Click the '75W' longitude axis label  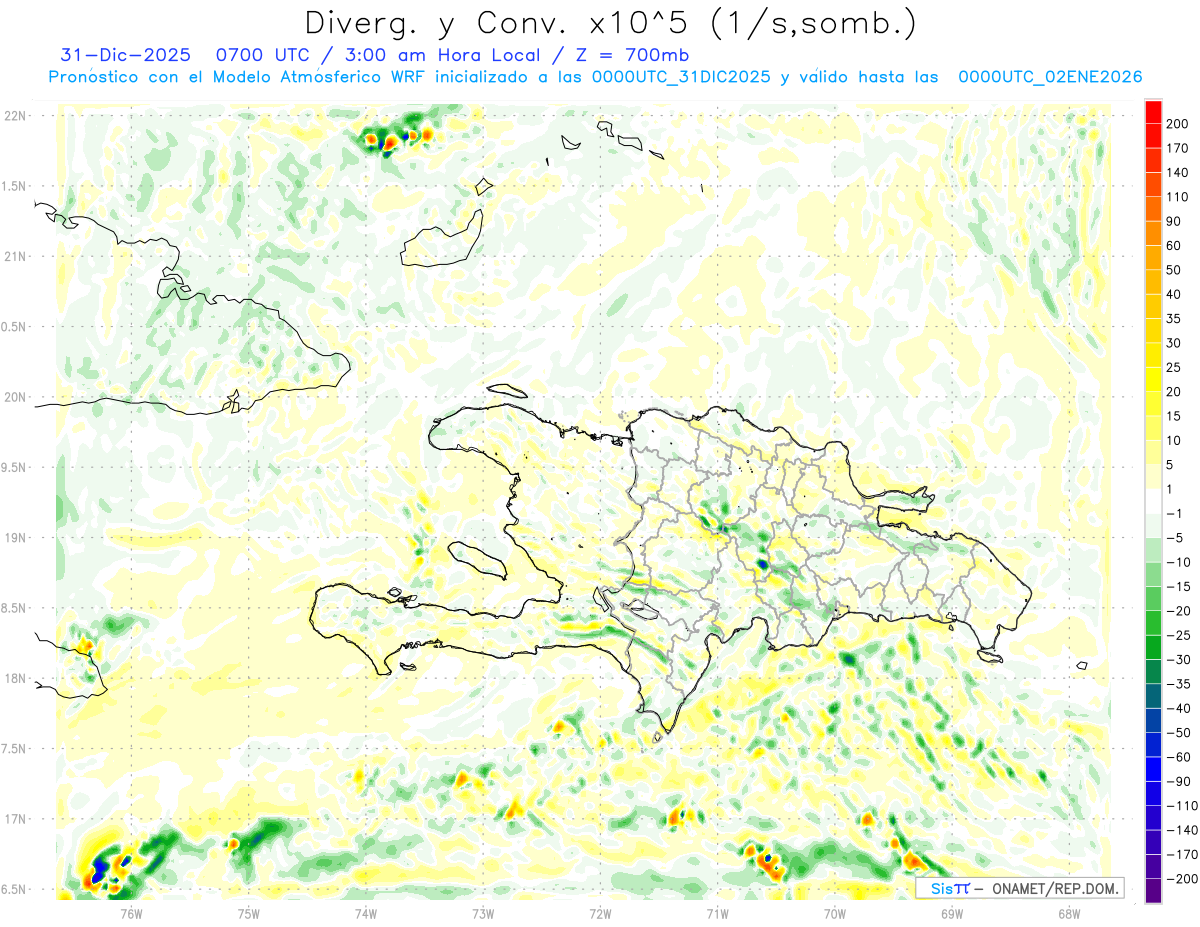pyautogui.click(x=249, y=912)
